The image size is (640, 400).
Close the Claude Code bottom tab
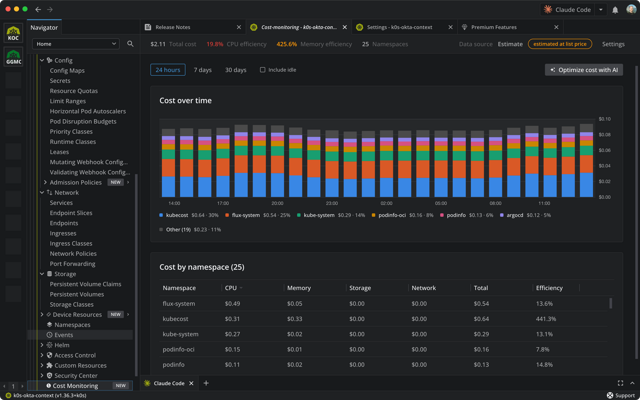(191, 383)
